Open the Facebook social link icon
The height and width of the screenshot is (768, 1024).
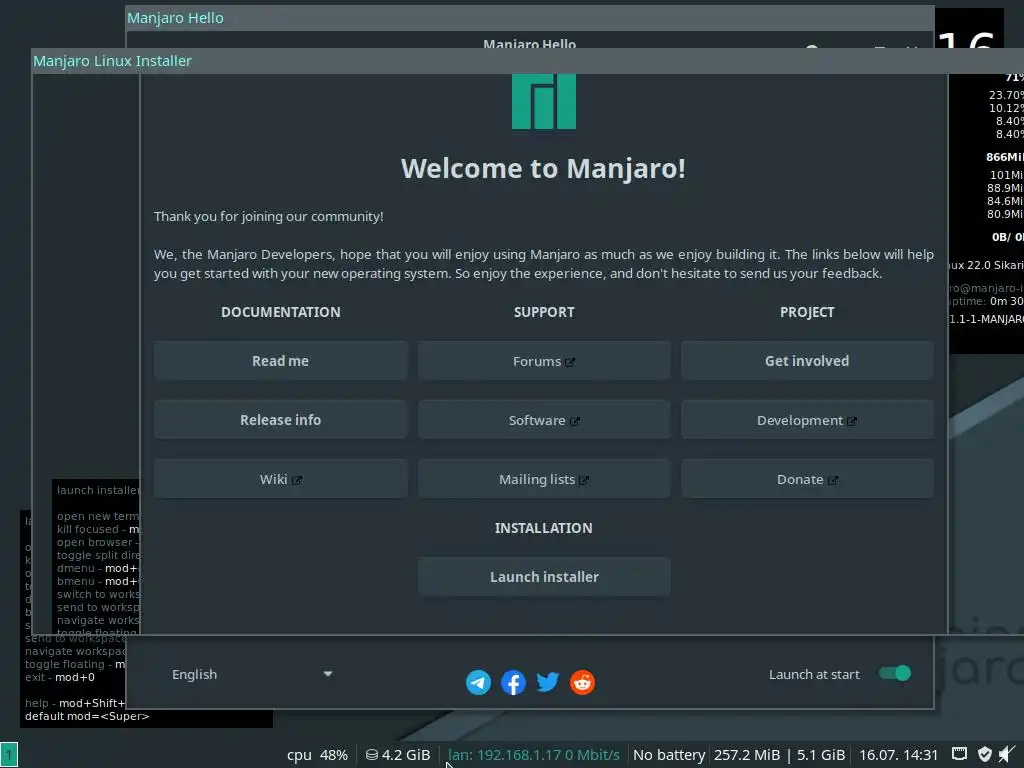[x=513, y=682]
